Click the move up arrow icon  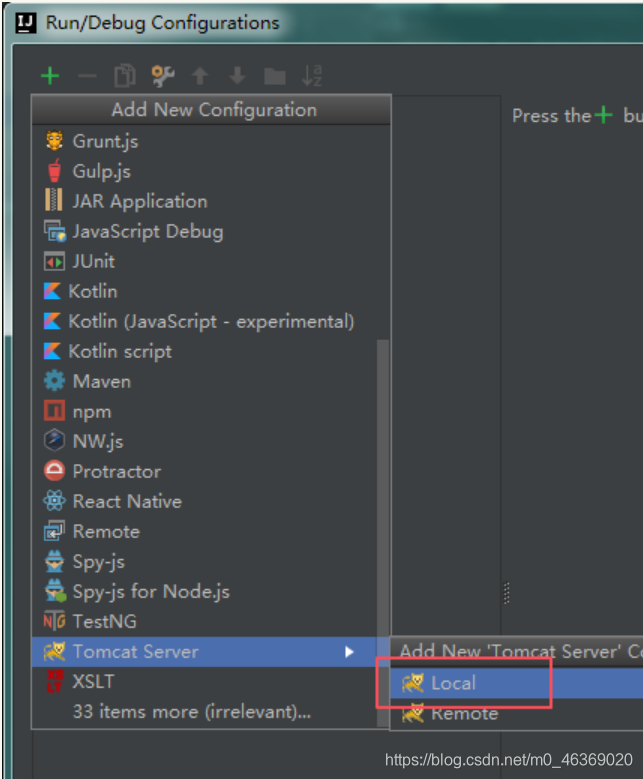(x=200, y=76)
